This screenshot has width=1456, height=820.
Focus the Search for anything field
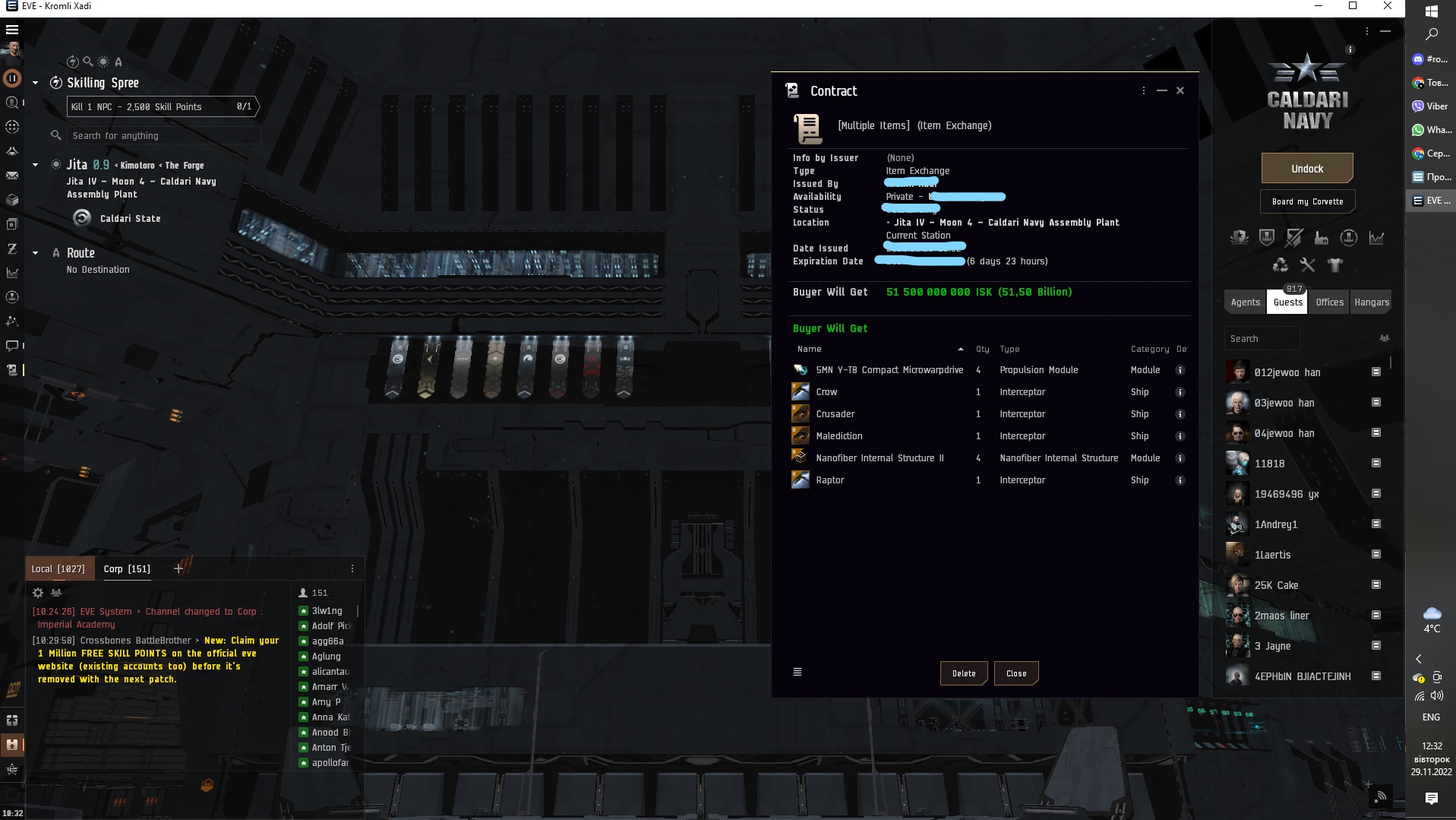[x=164, y=135]
